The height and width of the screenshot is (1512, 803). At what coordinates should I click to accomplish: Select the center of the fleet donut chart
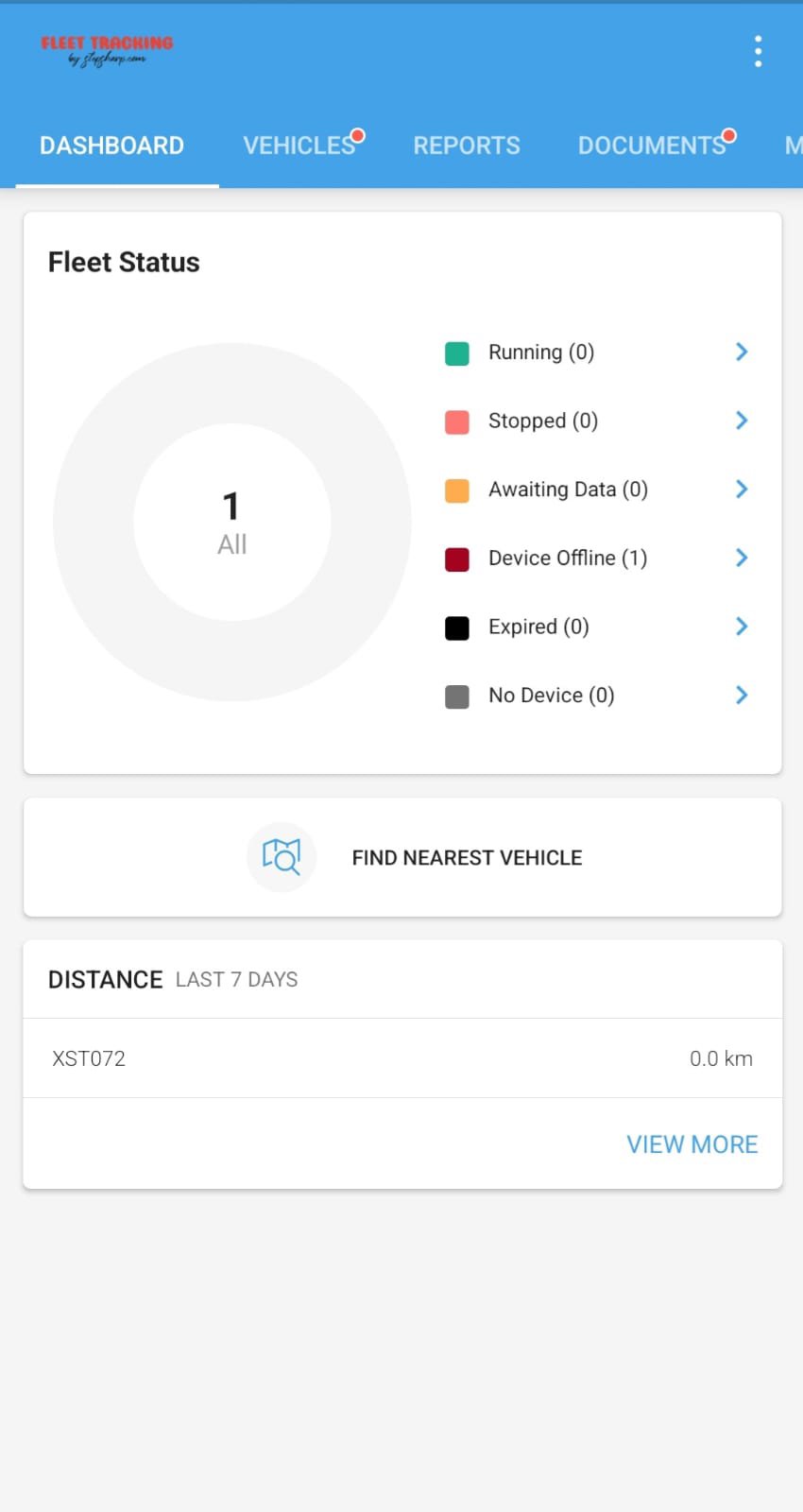pos(232,522)
